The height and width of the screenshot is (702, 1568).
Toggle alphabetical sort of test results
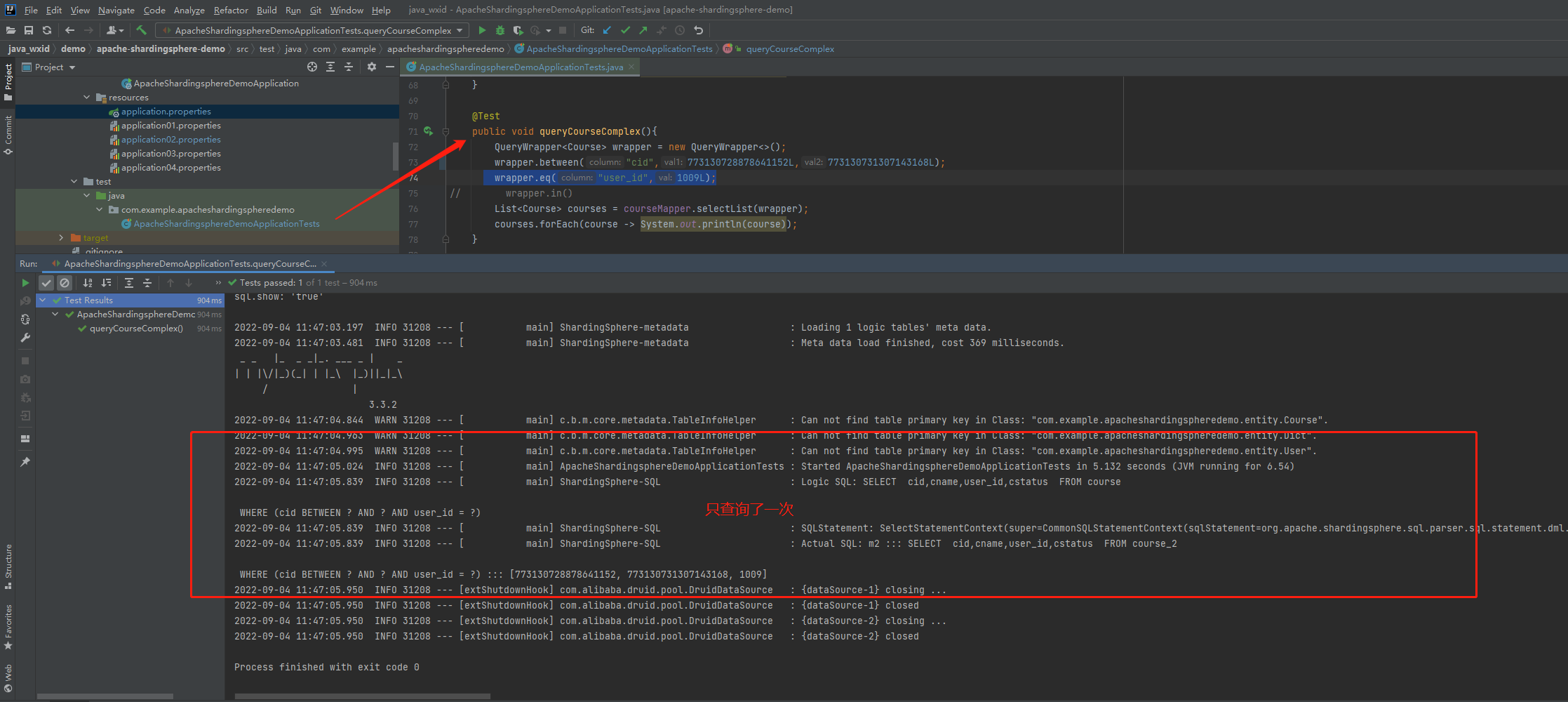click(88, 283)
